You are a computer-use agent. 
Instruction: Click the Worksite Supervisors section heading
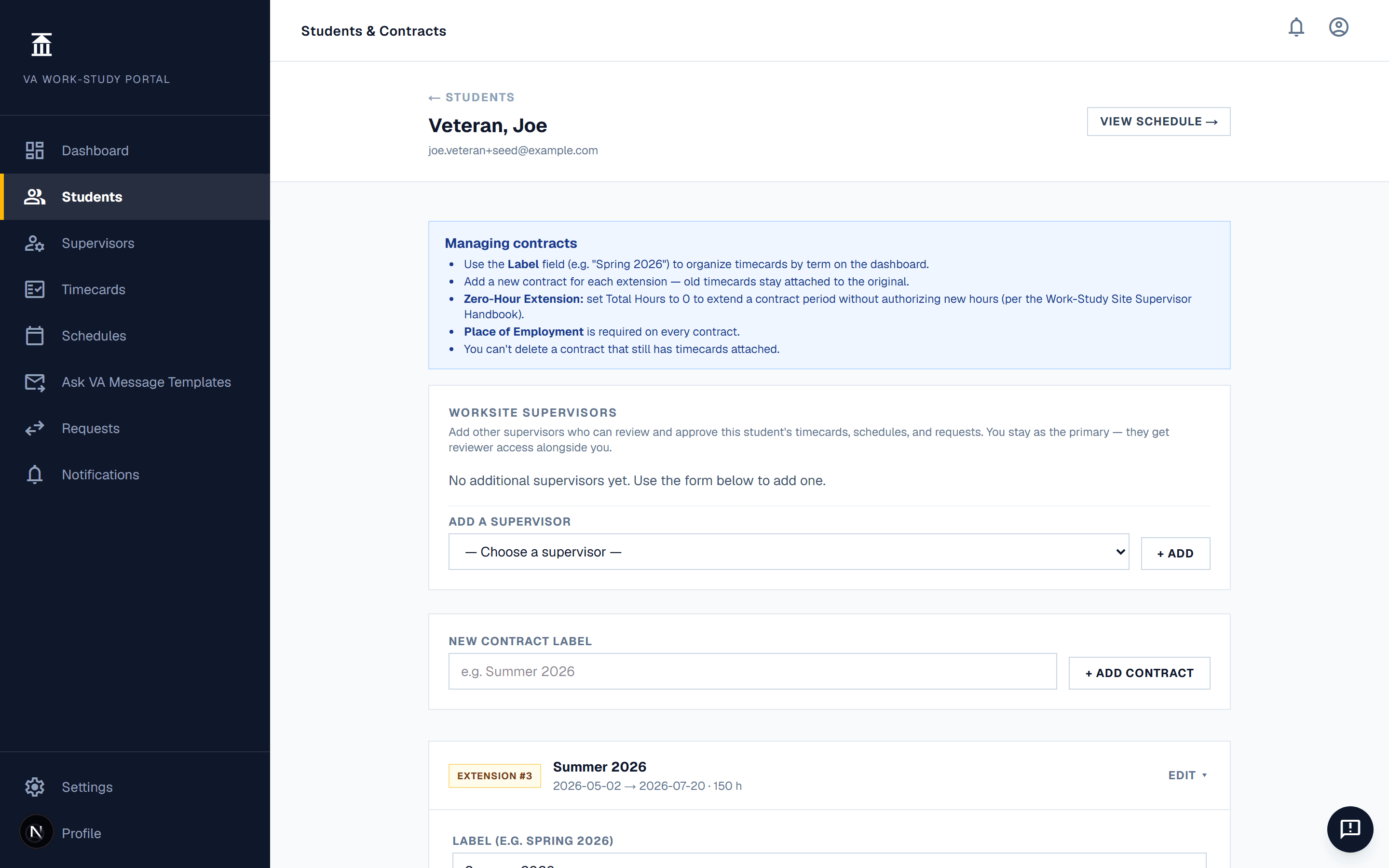click(532, 413)
